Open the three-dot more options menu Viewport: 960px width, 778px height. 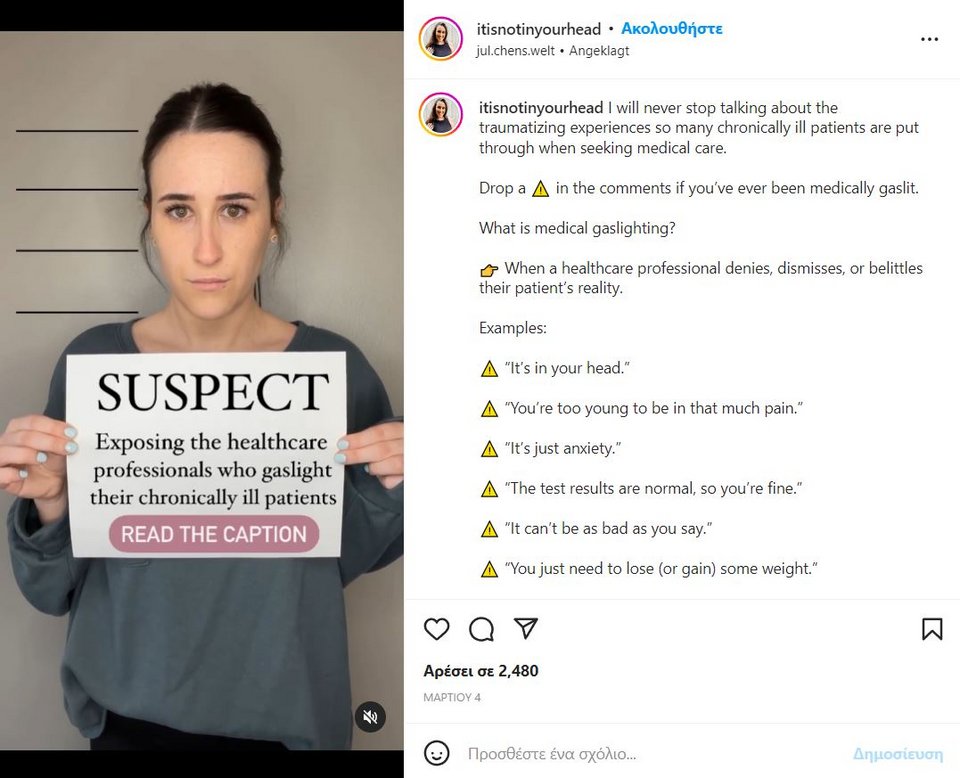[x=929, y=39]
